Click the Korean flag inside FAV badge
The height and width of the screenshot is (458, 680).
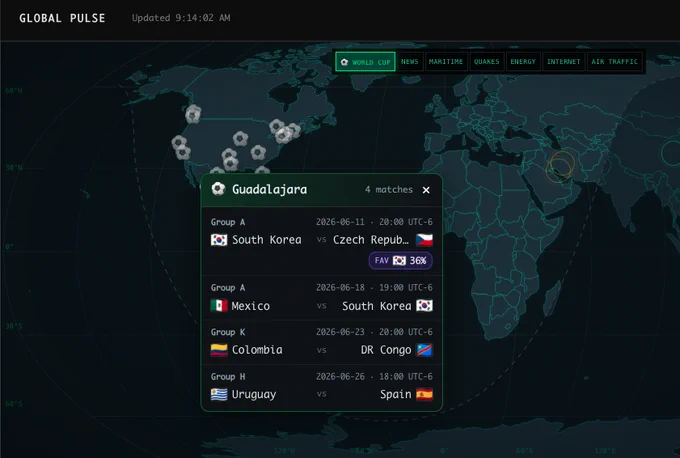[399, 260]
